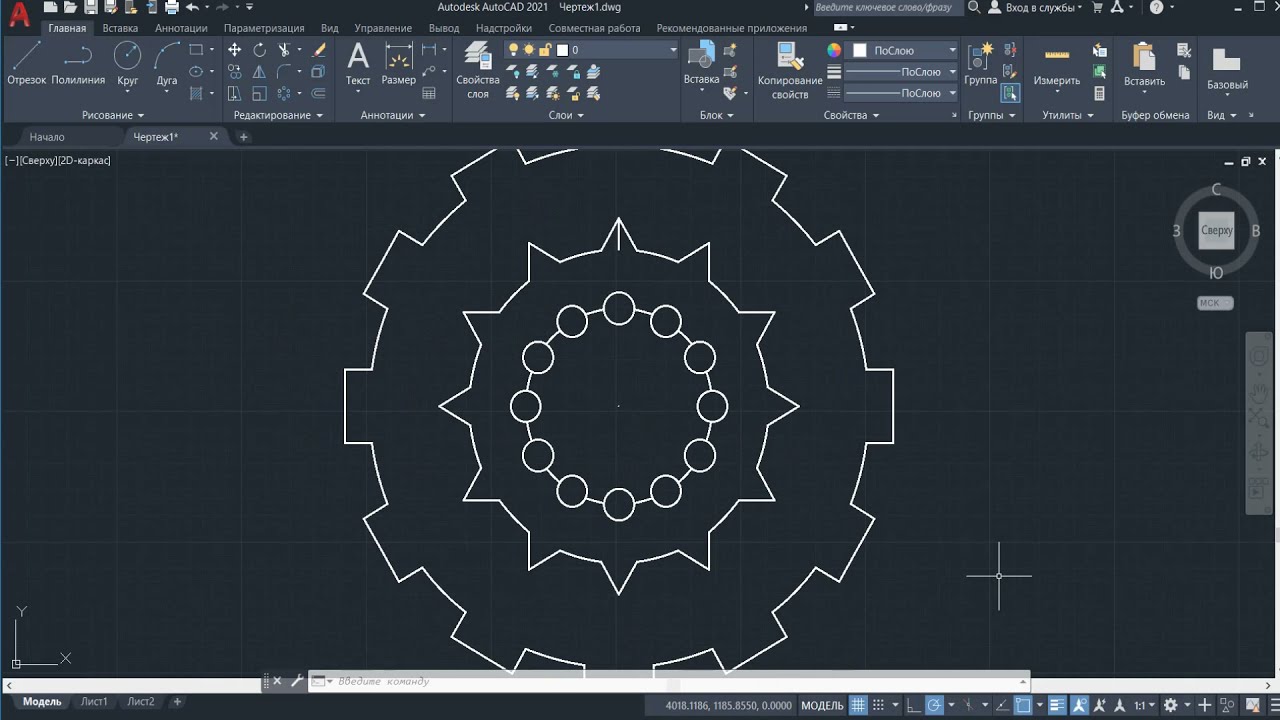1280x720 pixels.
Task: Click the Stretch tool icon
Action: tap(234, 93)
